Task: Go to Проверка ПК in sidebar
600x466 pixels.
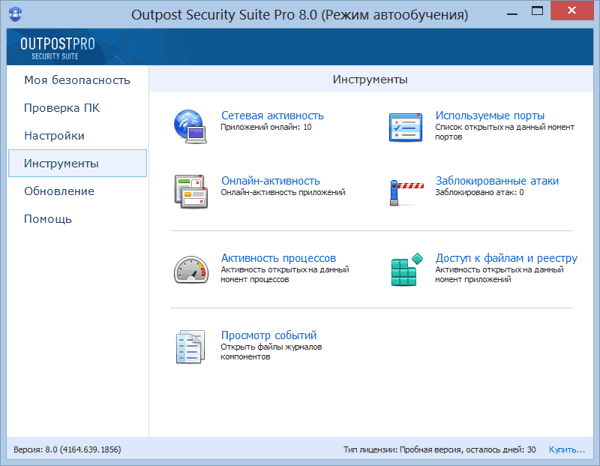Action: point(62,107)
